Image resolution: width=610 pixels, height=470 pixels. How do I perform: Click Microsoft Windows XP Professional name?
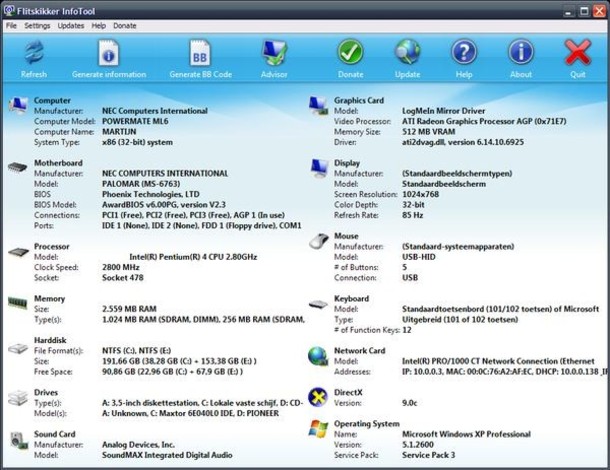466,434
